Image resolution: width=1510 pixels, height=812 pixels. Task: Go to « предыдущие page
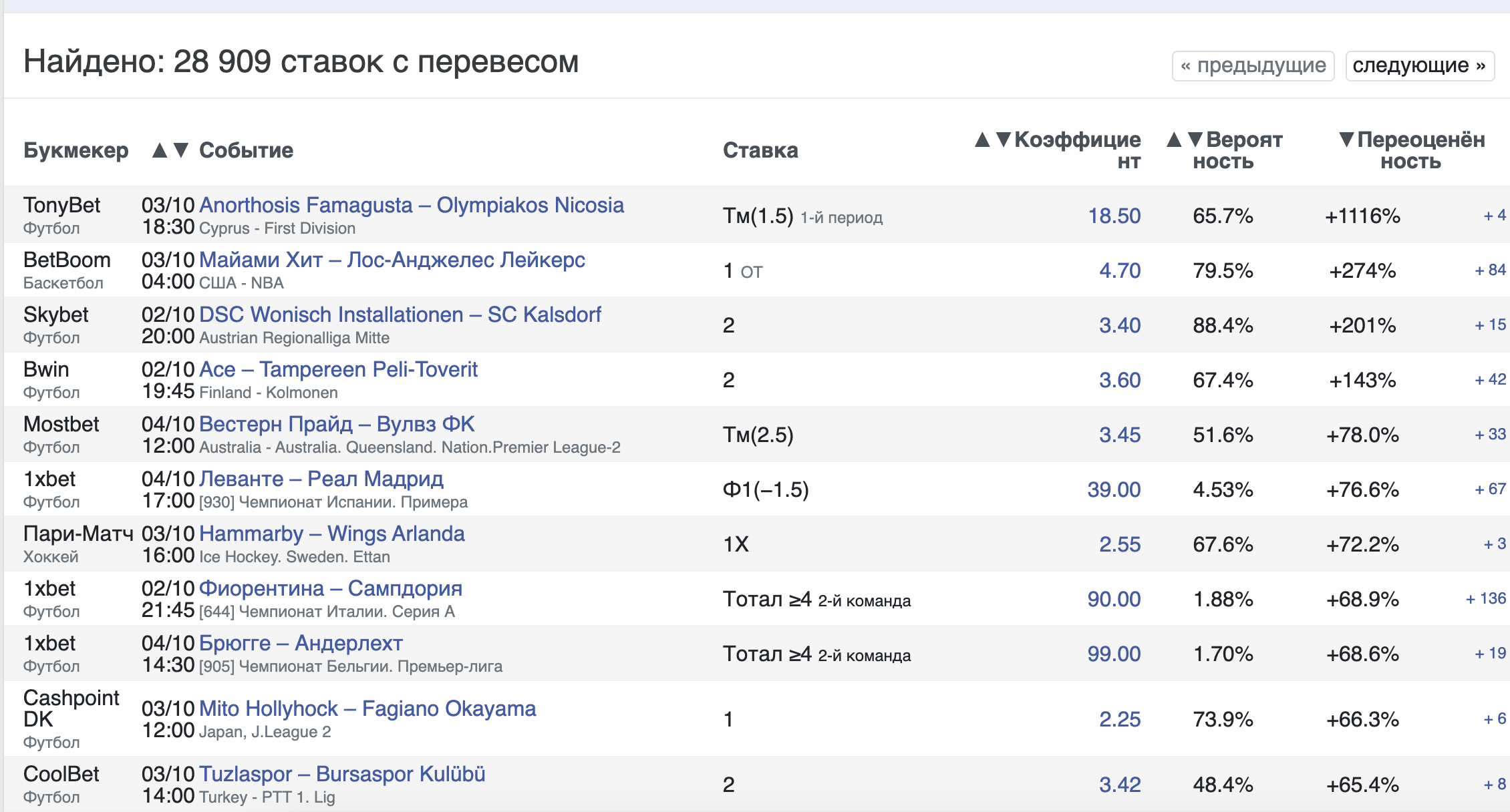pos(1253,65)
